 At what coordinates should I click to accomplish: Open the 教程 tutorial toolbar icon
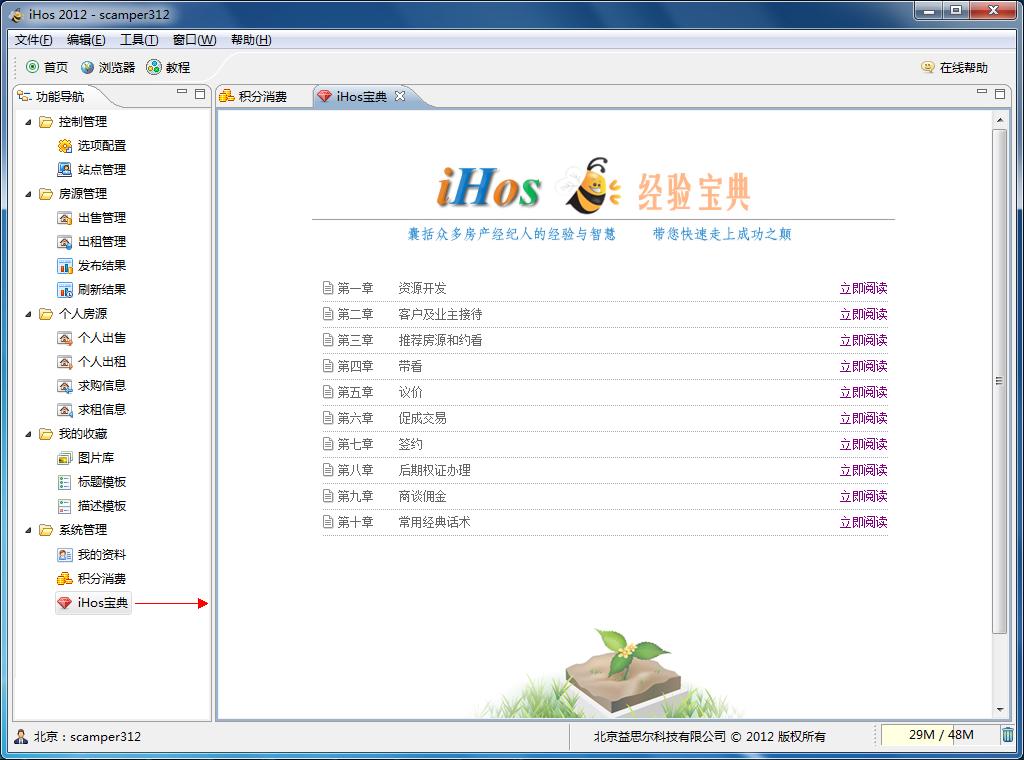pyautogui.click(x=153, y=67)
